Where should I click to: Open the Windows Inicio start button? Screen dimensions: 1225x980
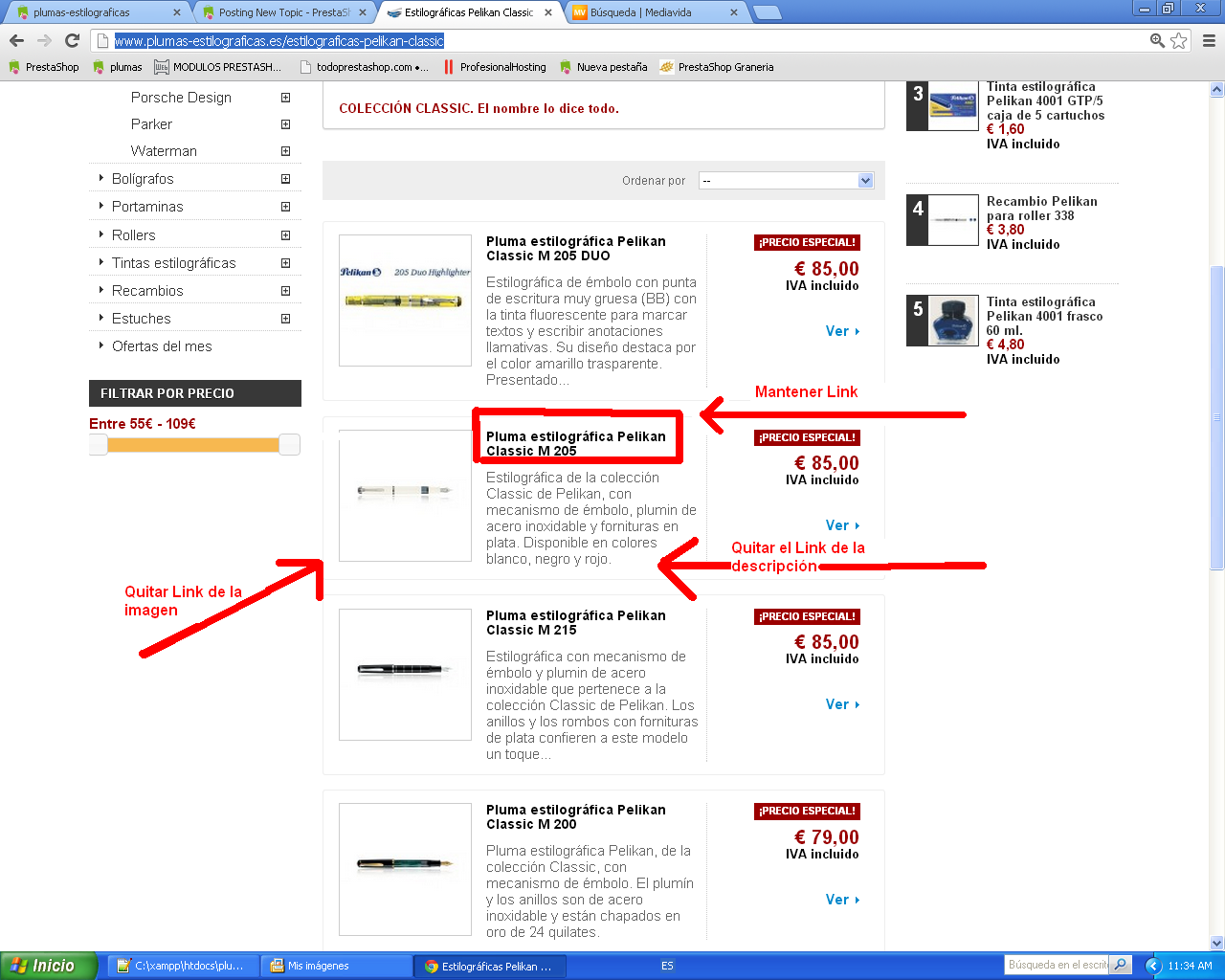click(x=49, y=966)
